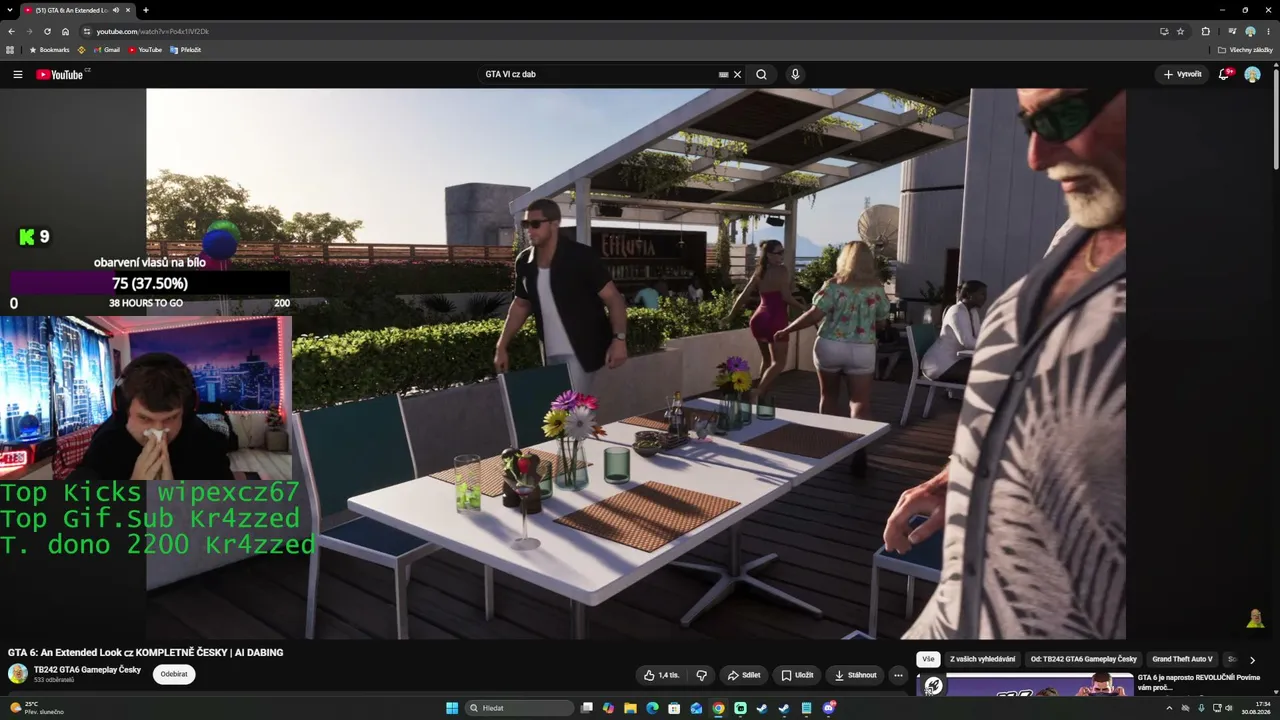
Task: Click the Vytvořit create button
Action: [x=1182, y=74]
